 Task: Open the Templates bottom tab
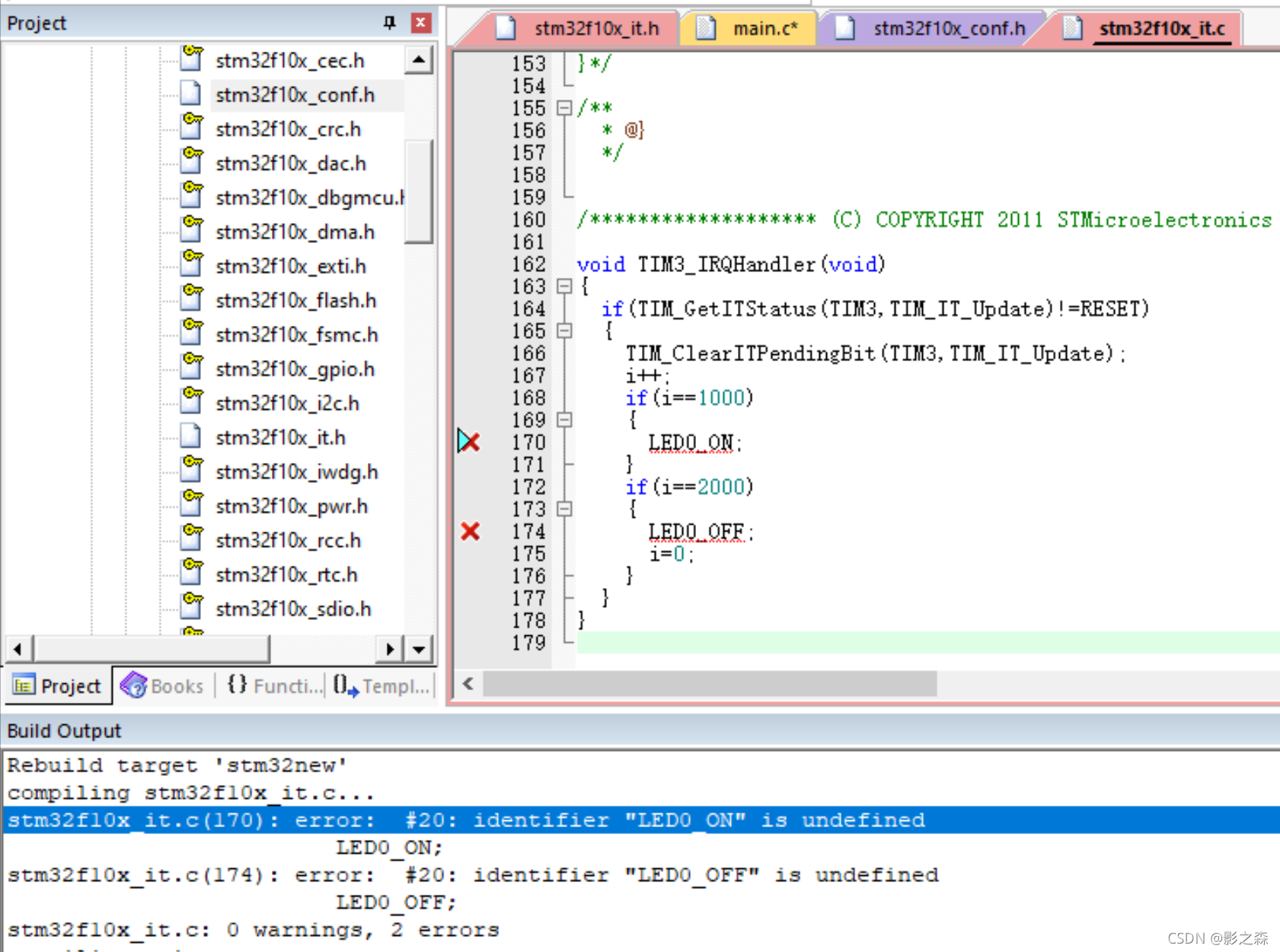381,686
